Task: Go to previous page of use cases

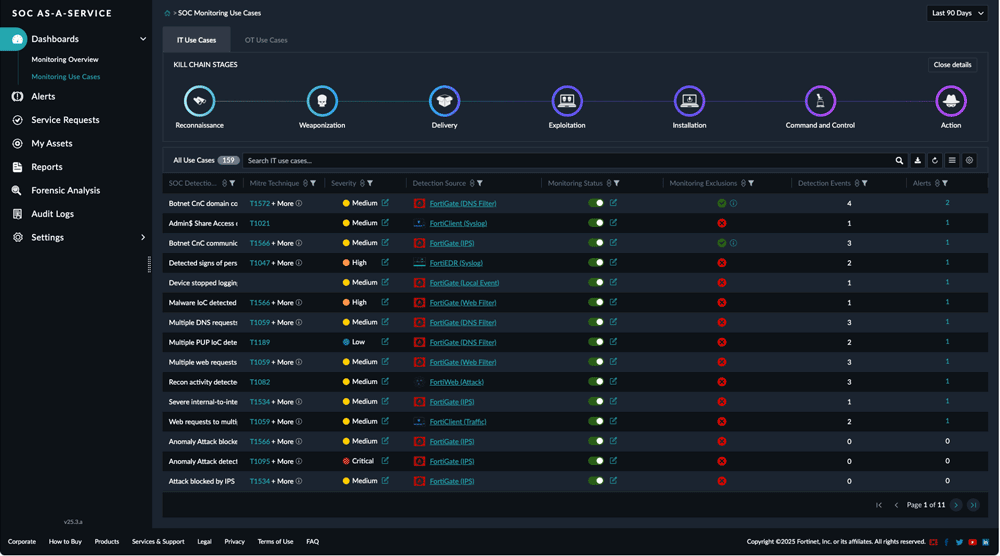Action: coord(896,505)
